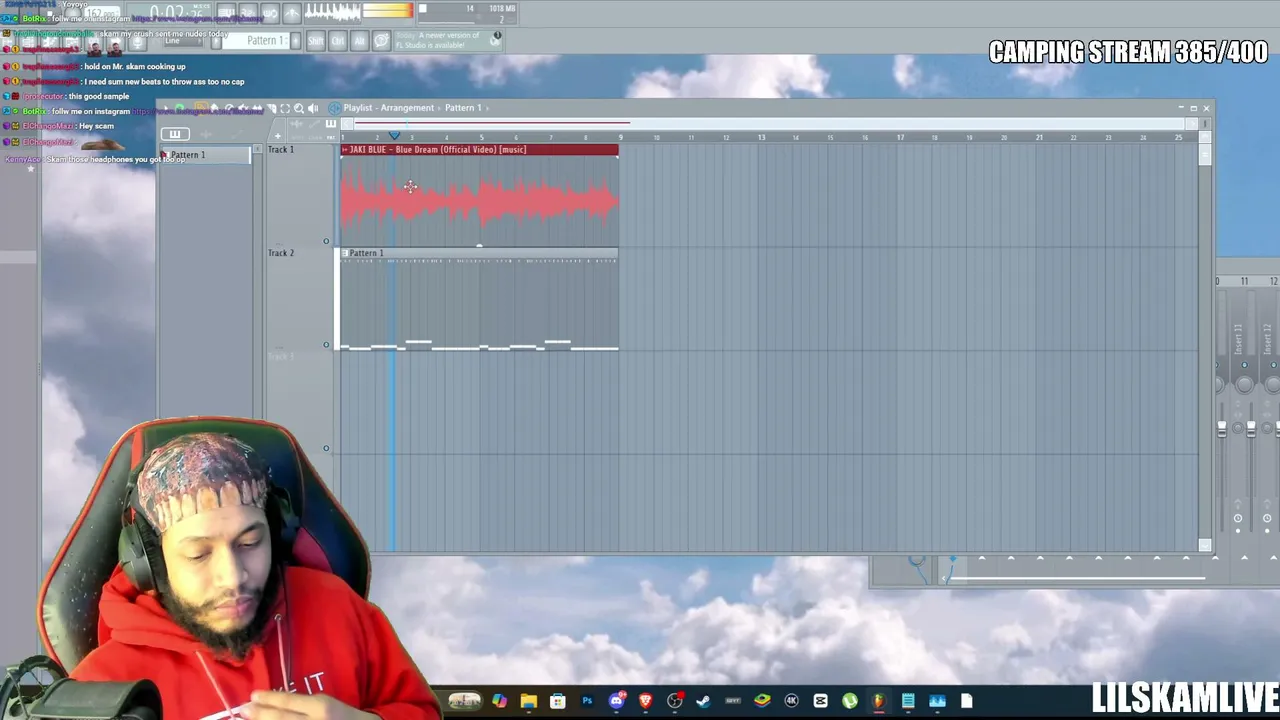Toggle the Ctrl modifier button
Screen dimensions: 1280x720
(338, 41)
